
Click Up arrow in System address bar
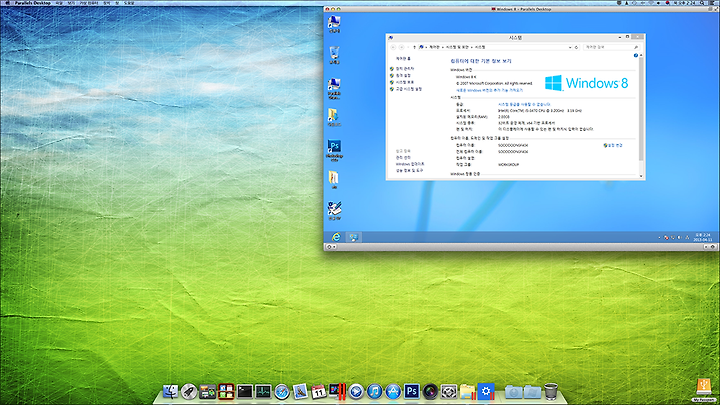[414, 47]
